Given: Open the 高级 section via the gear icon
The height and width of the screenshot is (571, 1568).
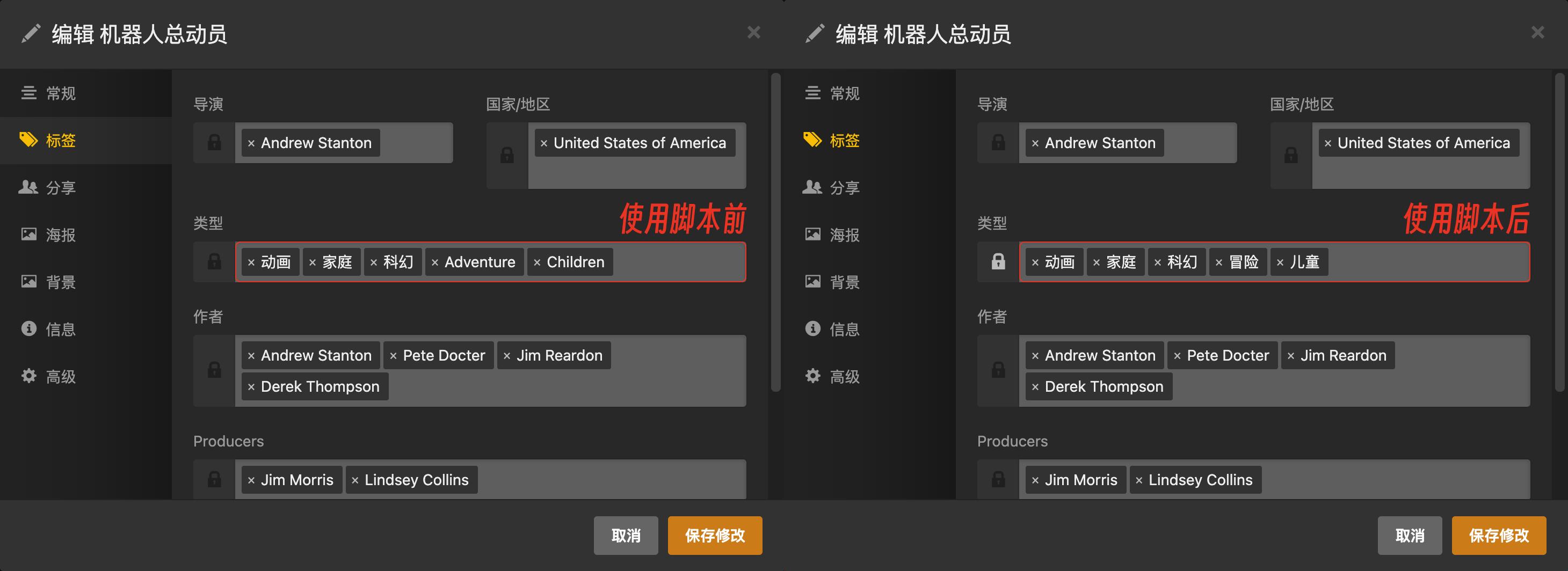Looking at the screenshot, I should click(28, 376).
